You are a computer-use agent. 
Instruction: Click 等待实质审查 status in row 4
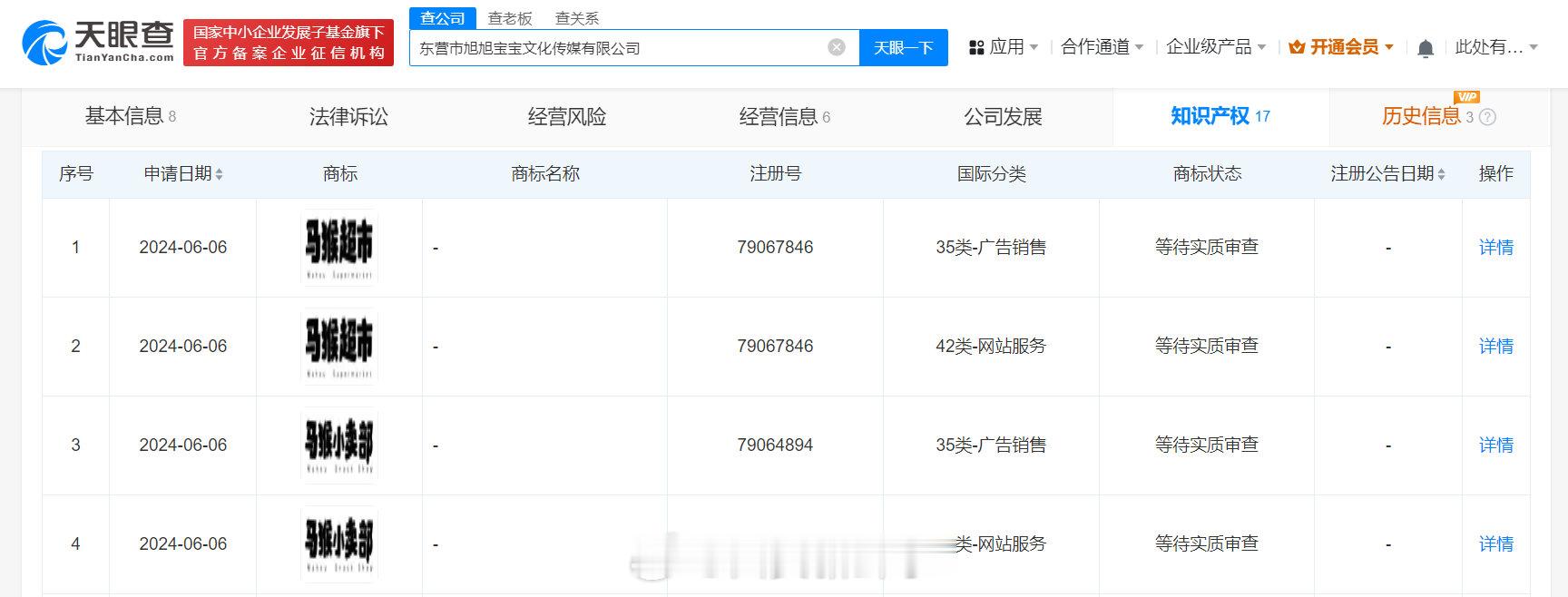pos(1207,543)
